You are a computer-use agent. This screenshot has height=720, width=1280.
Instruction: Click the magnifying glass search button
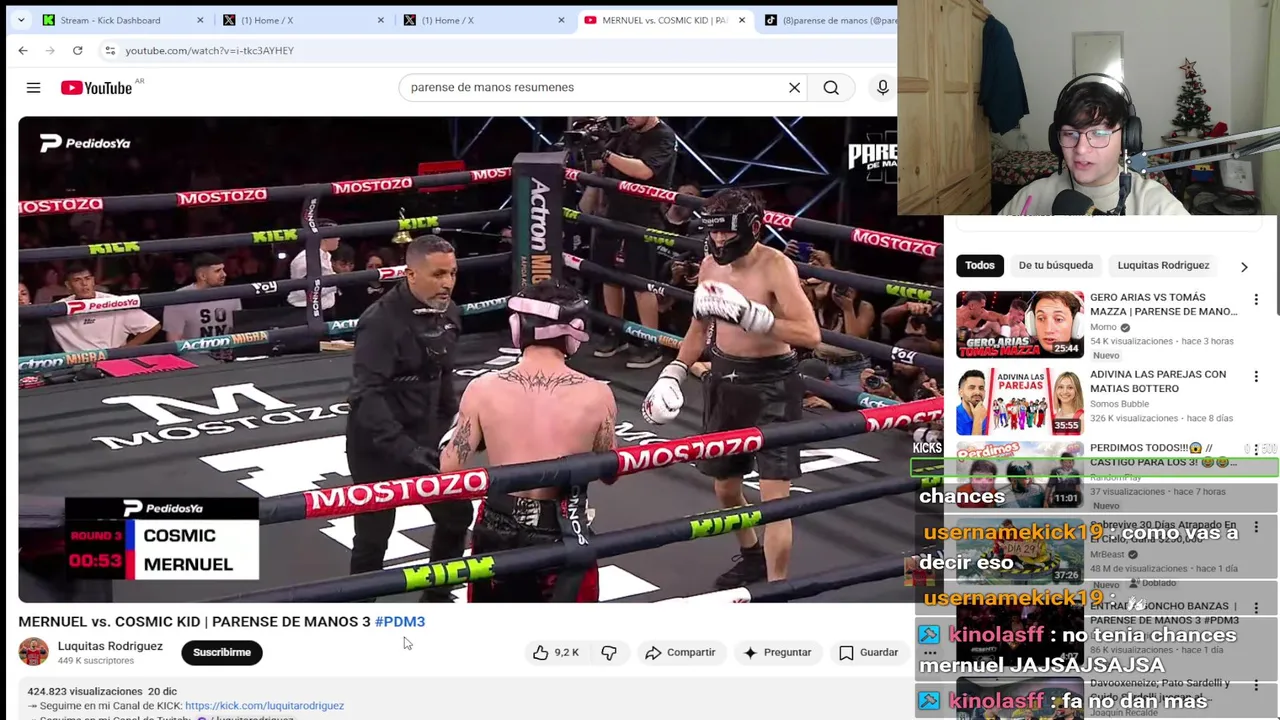pos(831,87)
